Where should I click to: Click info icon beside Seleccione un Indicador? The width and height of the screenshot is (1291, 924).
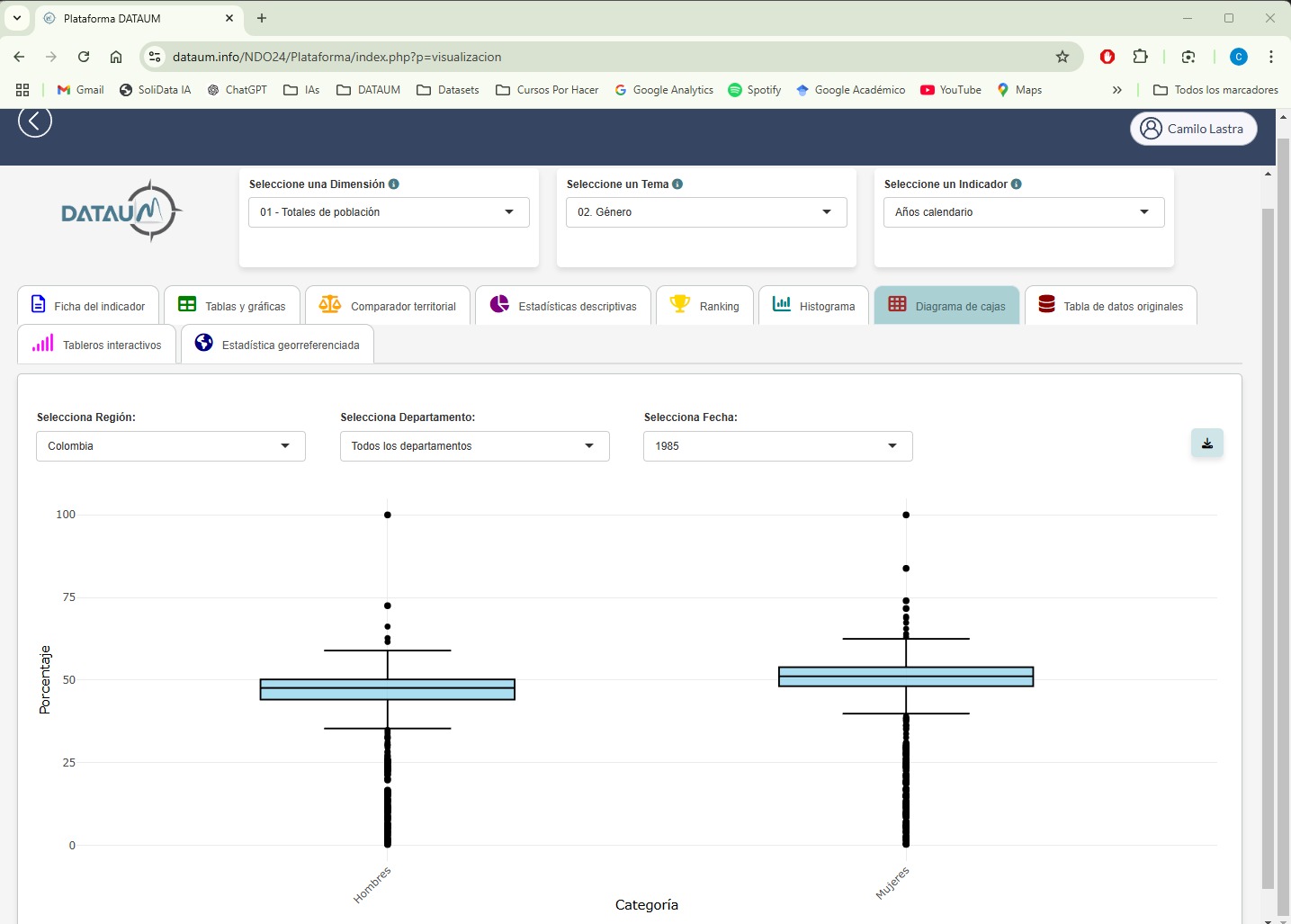[x=1016, y=184]
